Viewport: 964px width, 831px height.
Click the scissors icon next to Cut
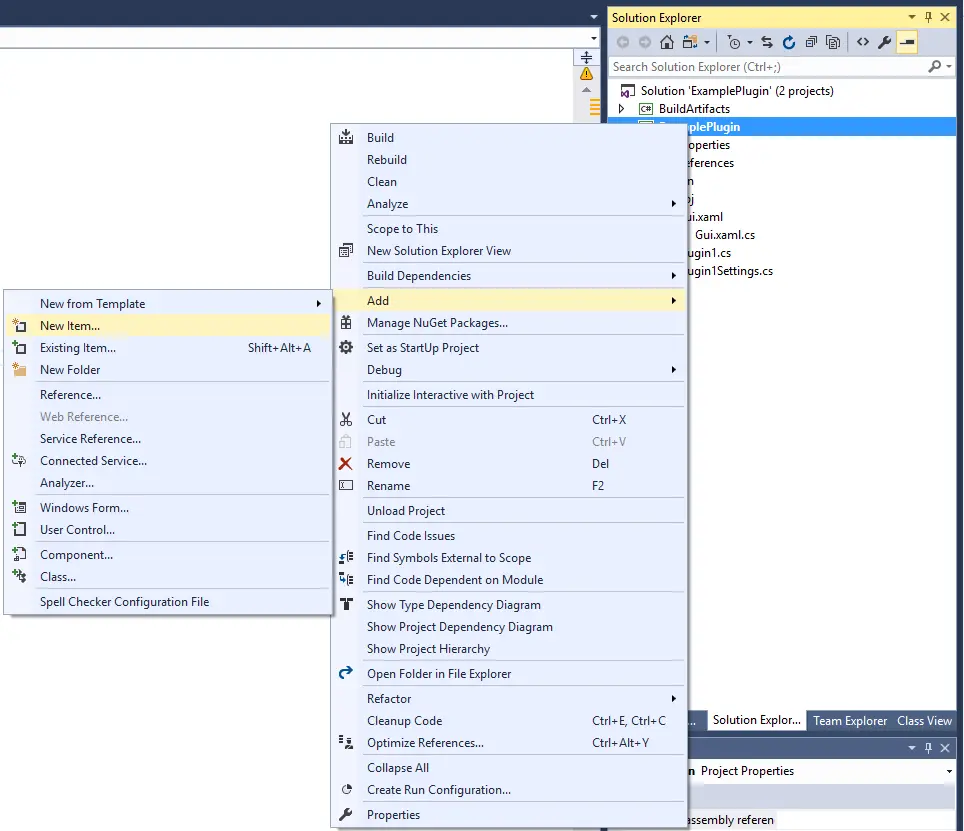346,420
